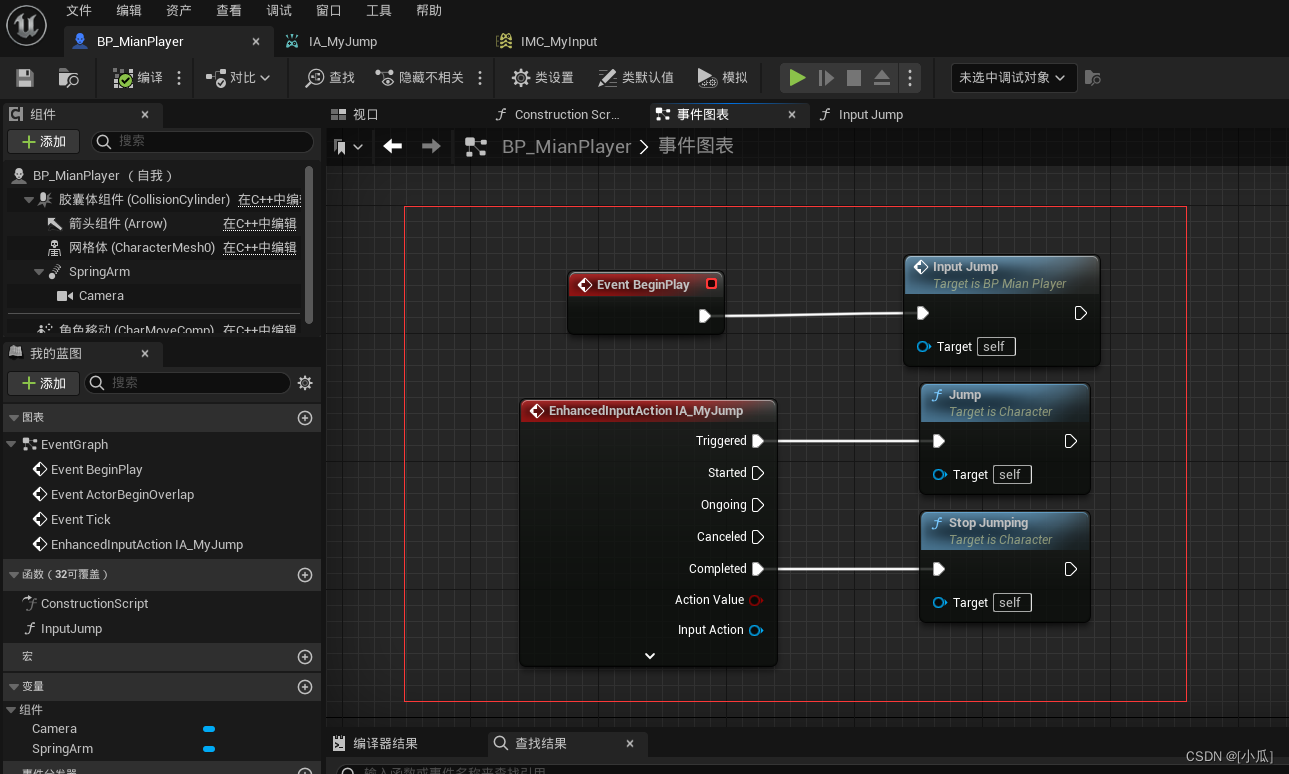Open browse-to-asset icon next to save
The width and height of the screenshot is (1289, 774).
point(68,77)
